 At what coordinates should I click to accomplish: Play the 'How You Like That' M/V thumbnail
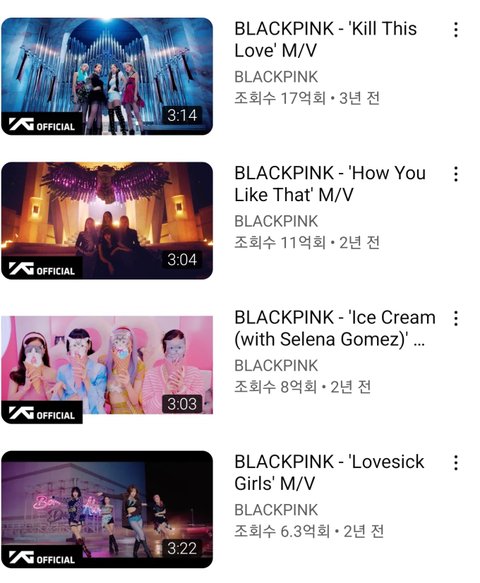point(107,220)
